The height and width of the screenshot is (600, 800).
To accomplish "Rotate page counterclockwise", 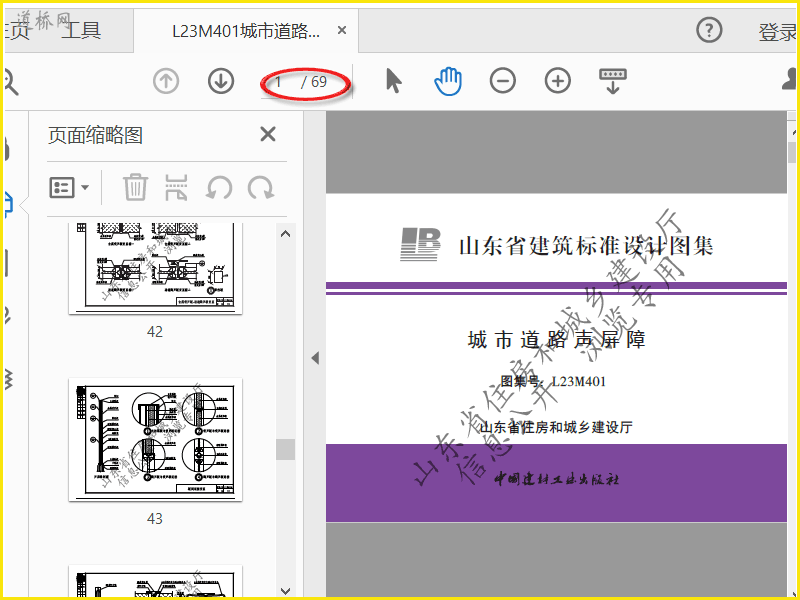I will [219, 187].
